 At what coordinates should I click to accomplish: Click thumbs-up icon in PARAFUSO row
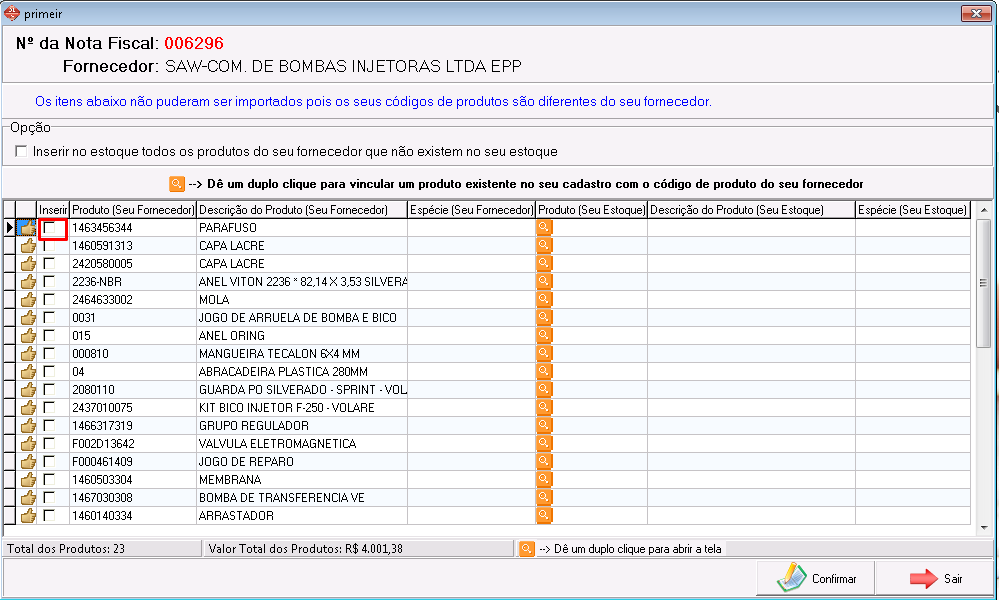pos(27,227)
